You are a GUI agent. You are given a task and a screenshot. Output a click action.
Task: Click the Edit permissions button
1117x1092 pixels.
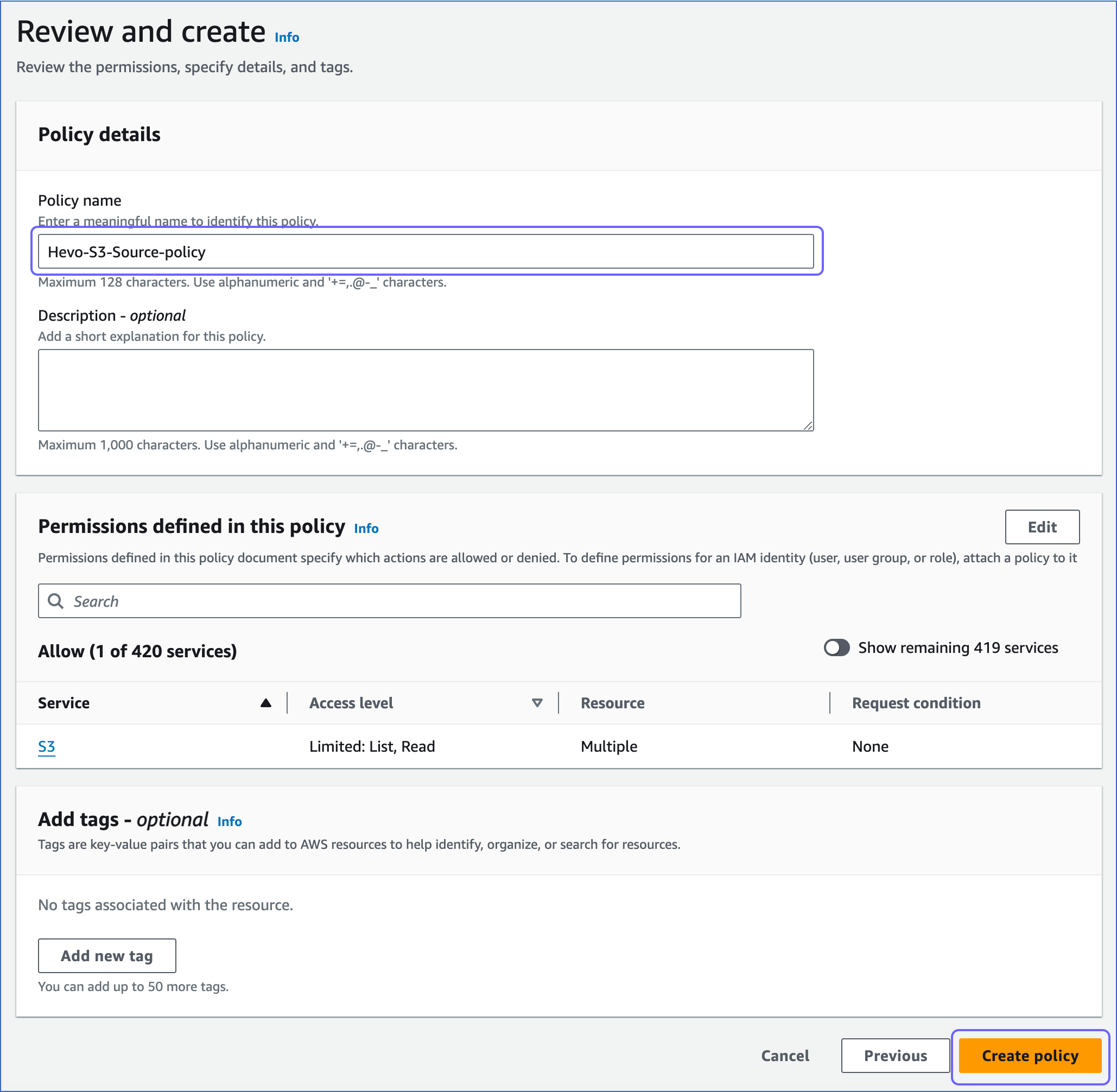click(x=1042, y=526)
